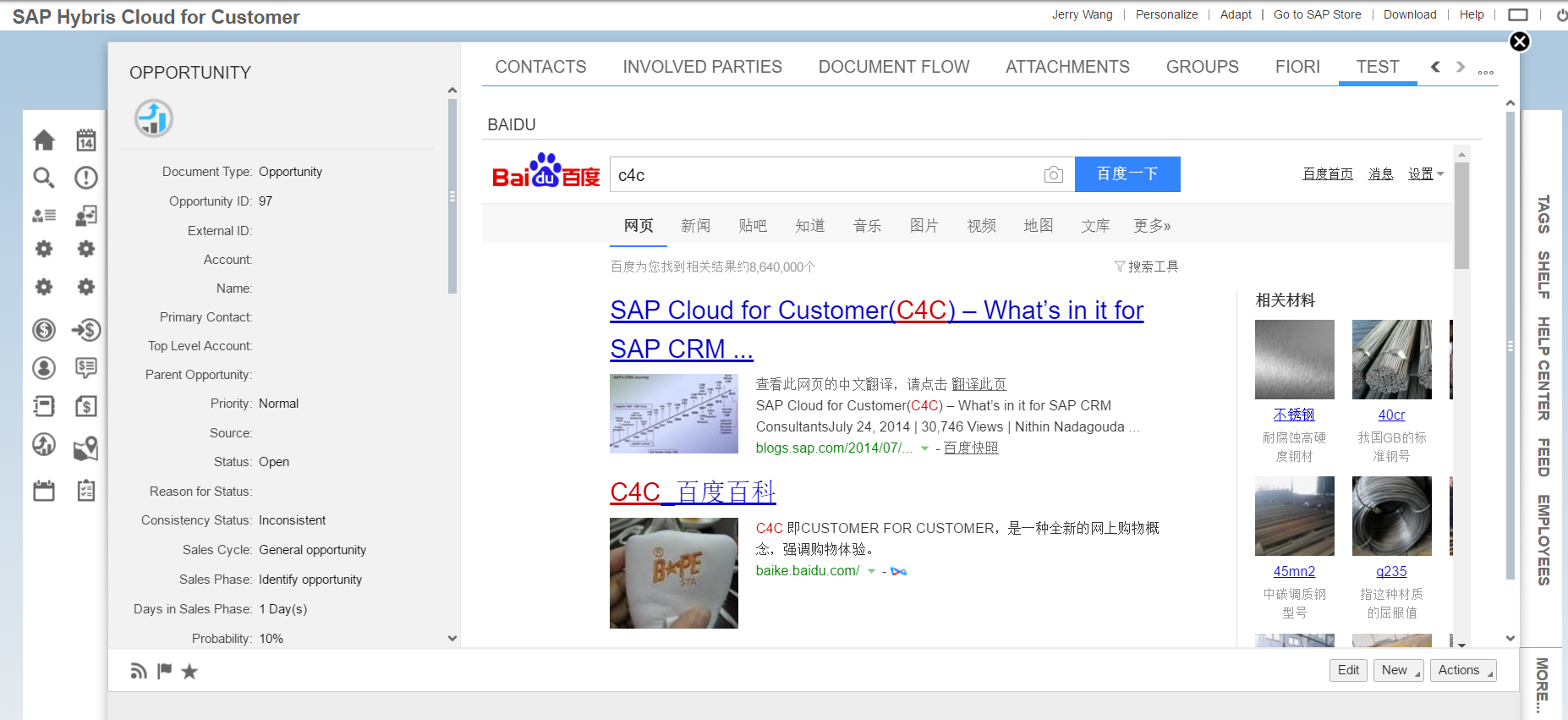Go to the Home icon in the sidebar
This screenshot has width=1568, height=720.
tap(44, 140)
